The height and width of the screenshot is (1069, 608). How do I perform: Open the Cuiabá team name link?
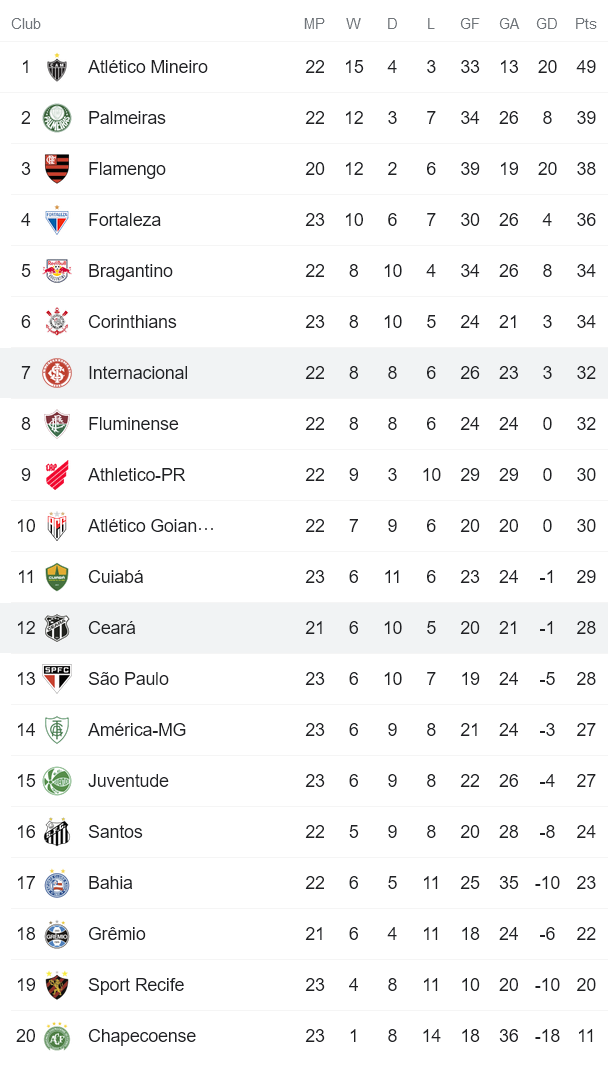tap(115, 577)
